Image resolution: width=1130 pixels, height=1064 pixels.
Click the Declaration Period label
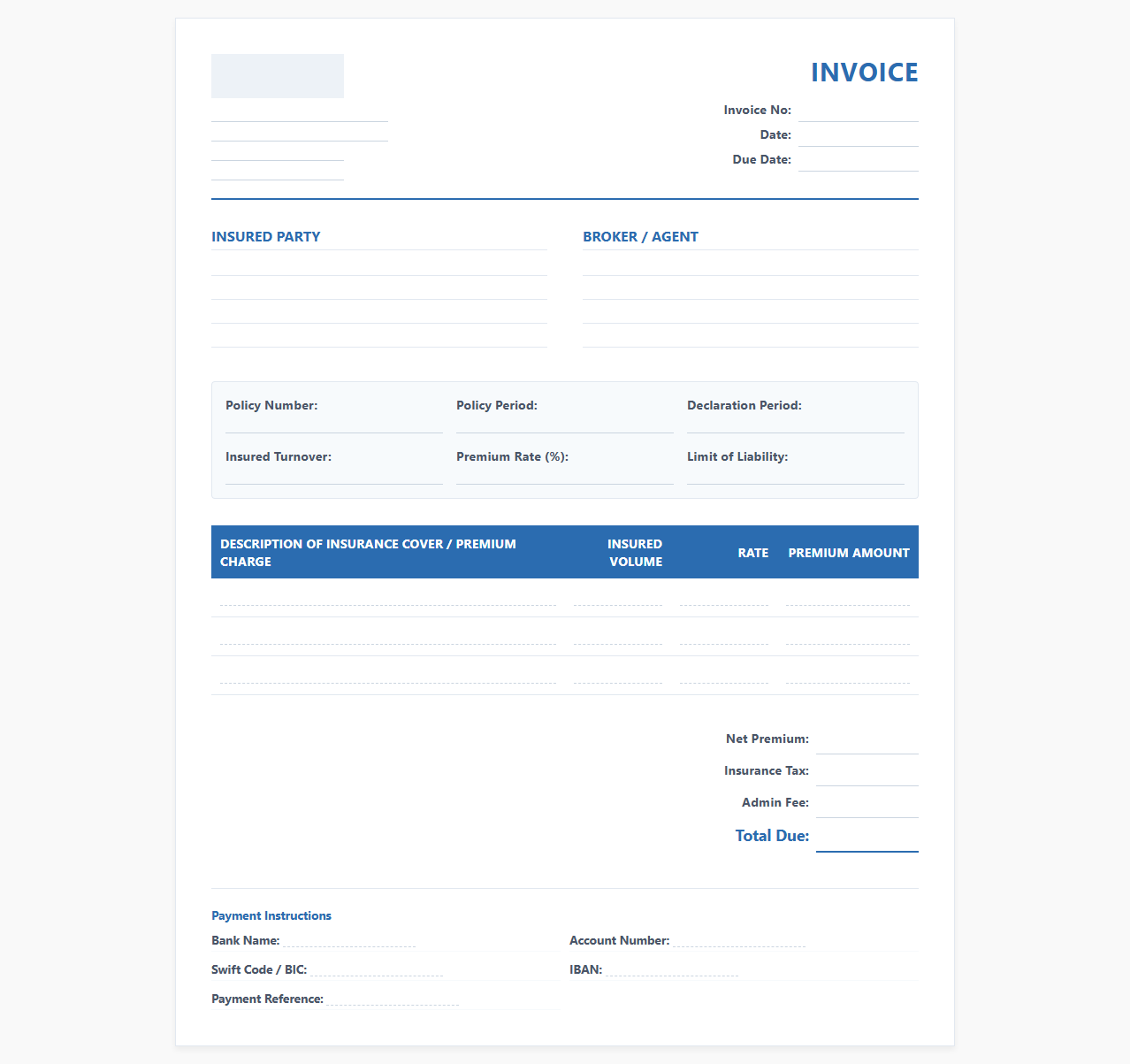click(744, 406)
